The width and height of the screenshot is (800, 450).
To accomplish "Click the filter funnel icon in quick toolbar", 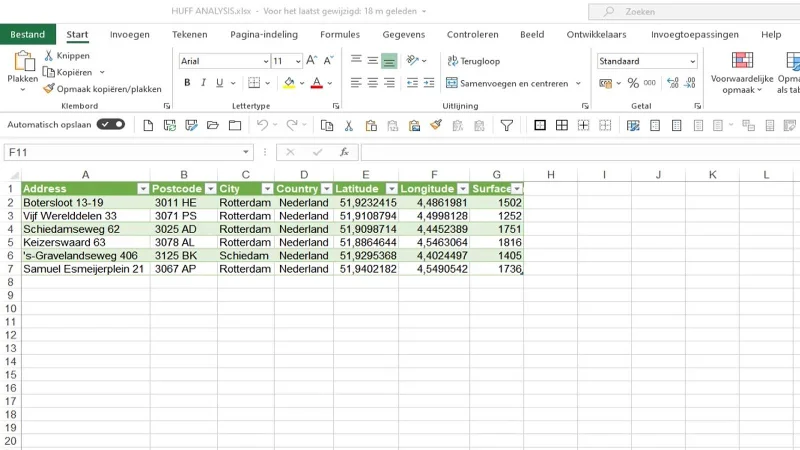I will (x=507, y=125).
